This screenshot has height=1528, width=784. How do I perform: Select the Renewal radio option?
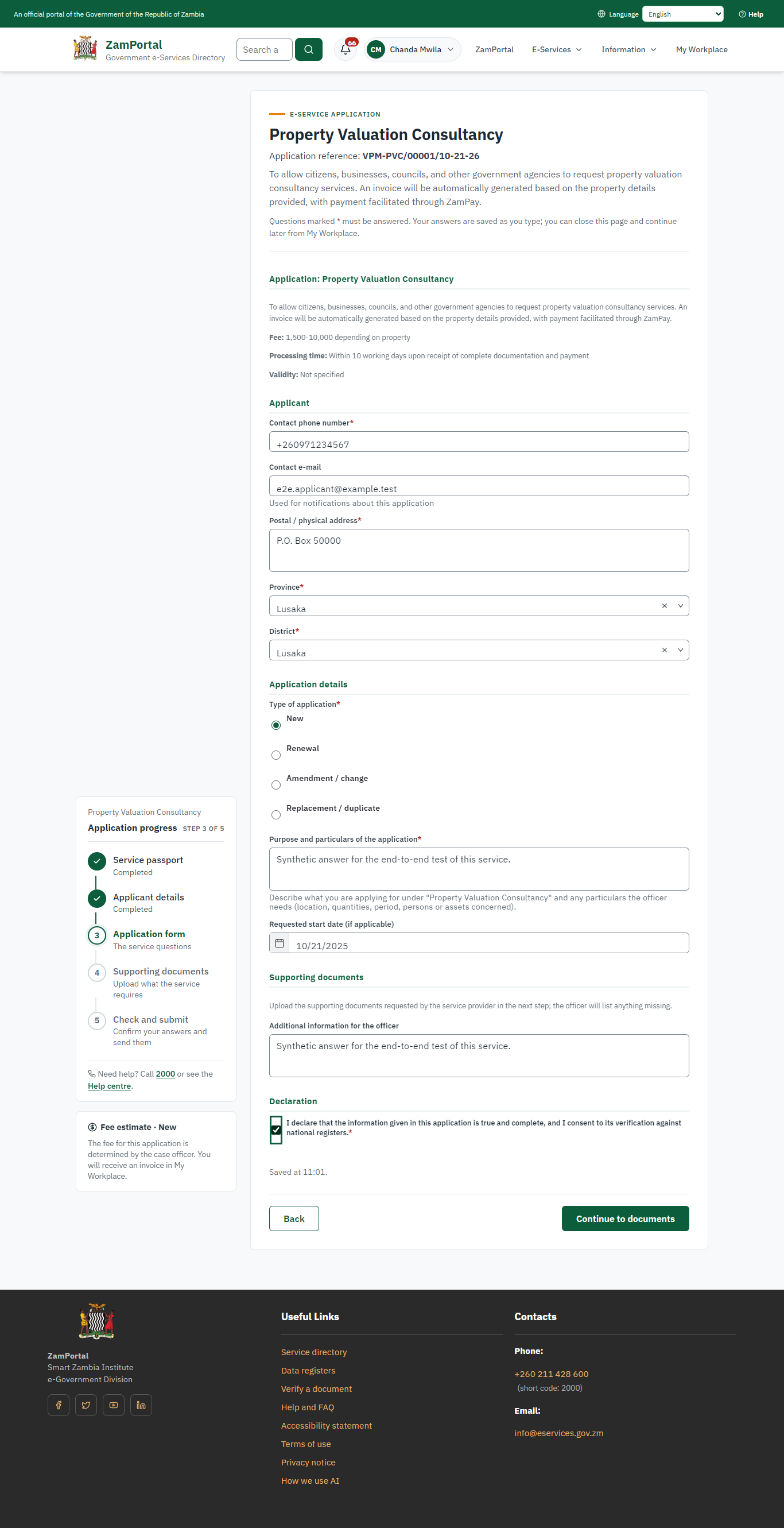tap(275, 755)
